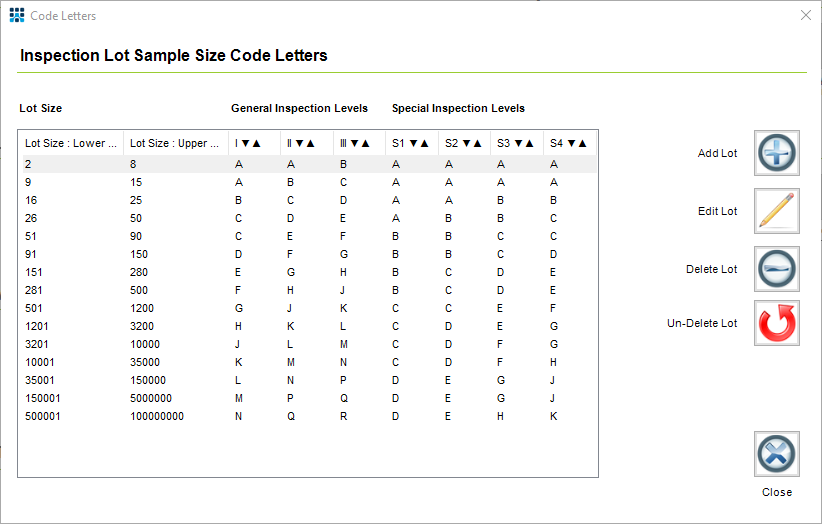Image resolution: width=822 pixels, height=524 pixels.
Task: Close the Code Letters window from title bar
Action: coord(806,16)
